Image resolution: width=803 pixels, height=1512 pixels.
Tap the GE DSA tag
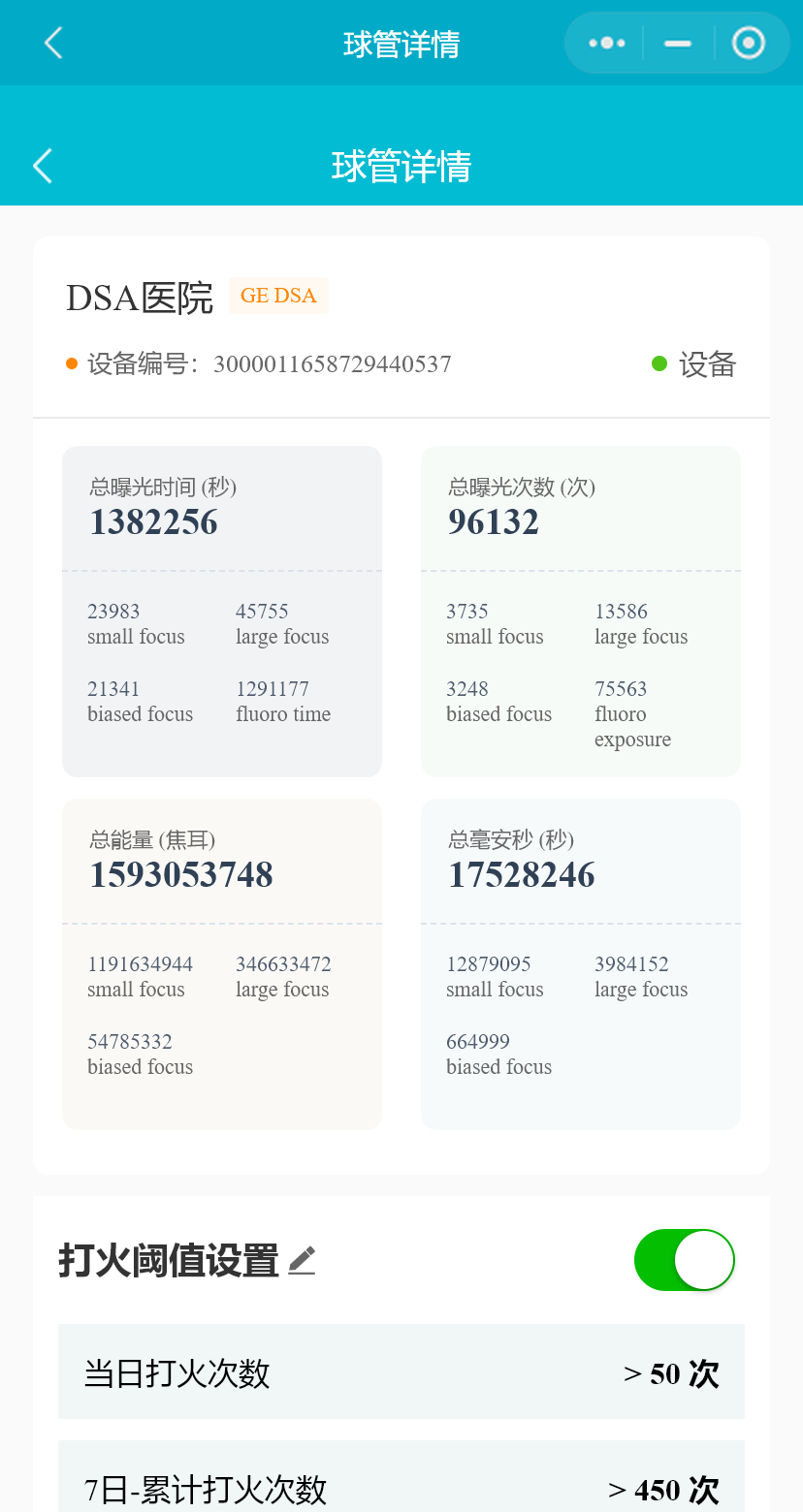278,296
